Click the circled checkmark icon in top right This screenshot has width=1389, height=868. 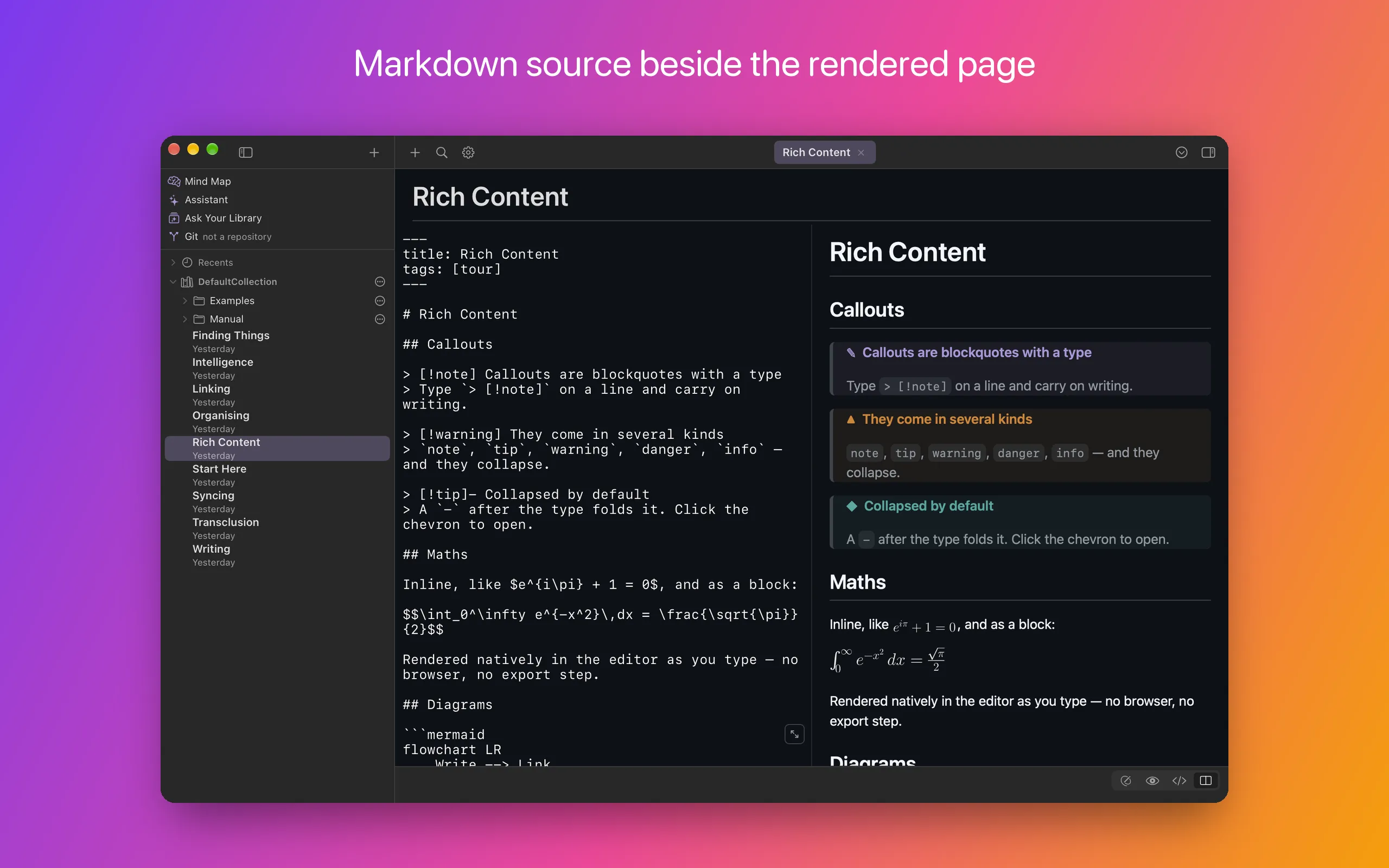point(1181,152)
